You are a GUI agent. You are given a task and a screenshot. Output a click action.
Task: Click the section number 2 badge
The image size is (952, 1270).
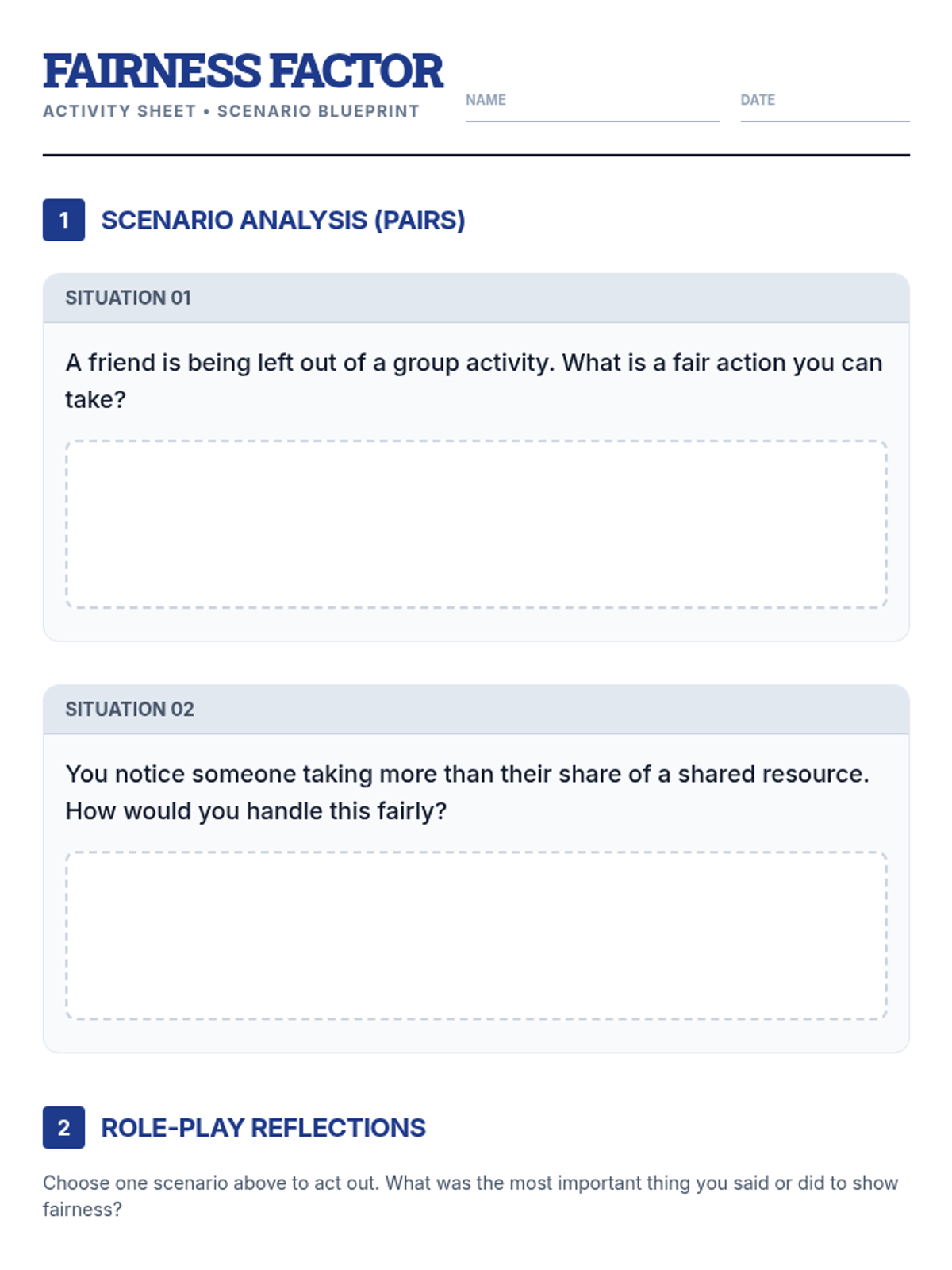[x=63, y=1127]
